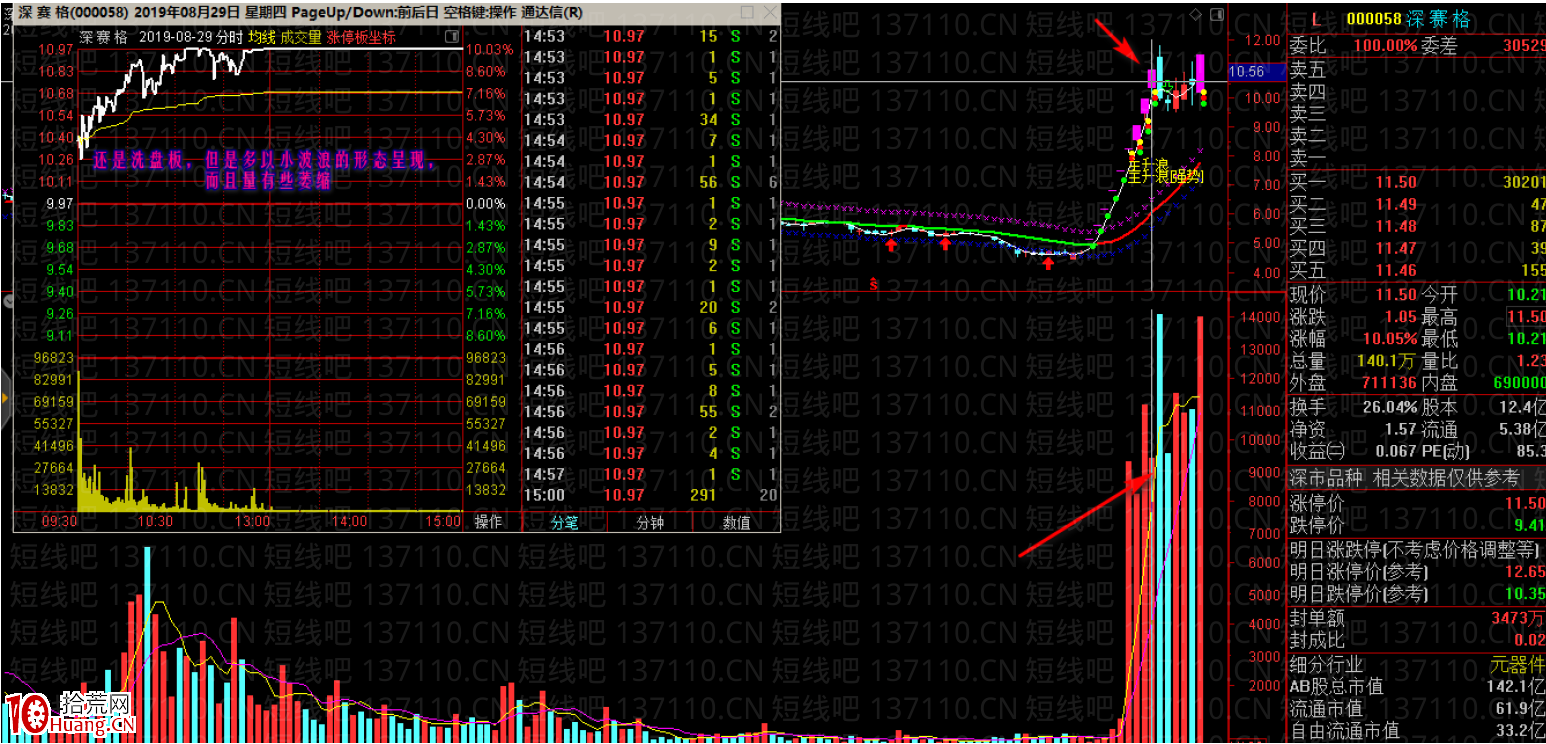Click the 13:00 label on intraday time axis
Image resolution: width=1546 pixels, height=744 pixels.
[252, 521]
